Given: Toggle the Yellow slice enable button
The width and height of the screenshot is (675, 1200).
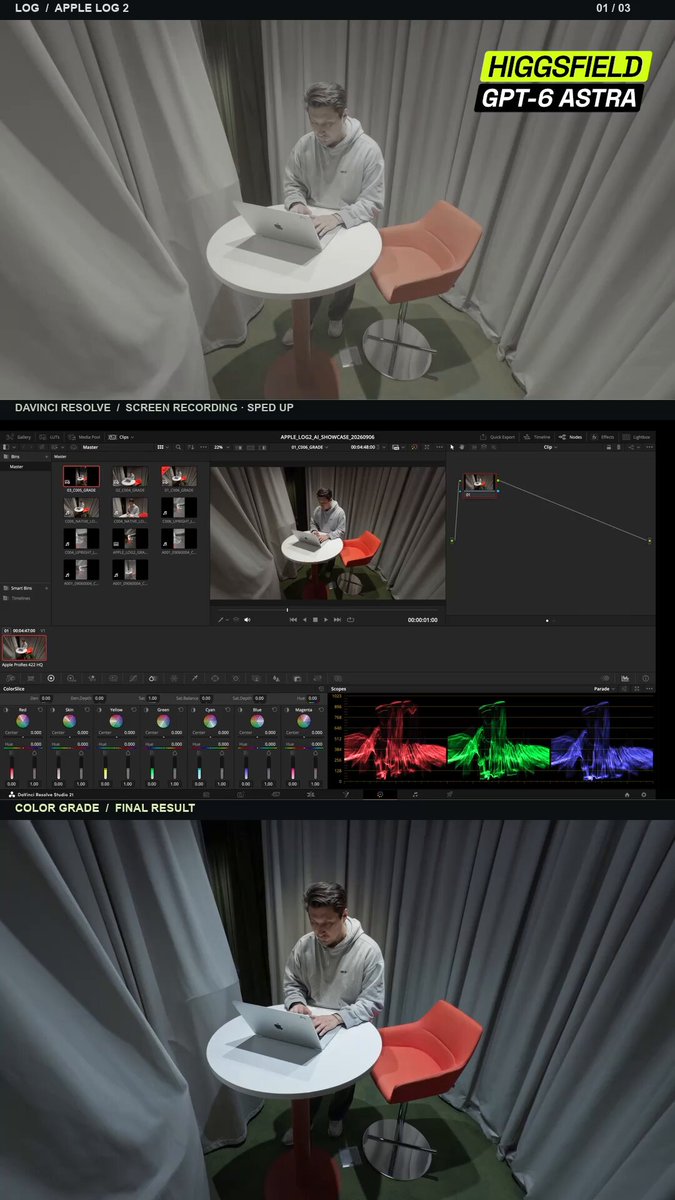Looking at the screenshot, I should pos(100,709).
